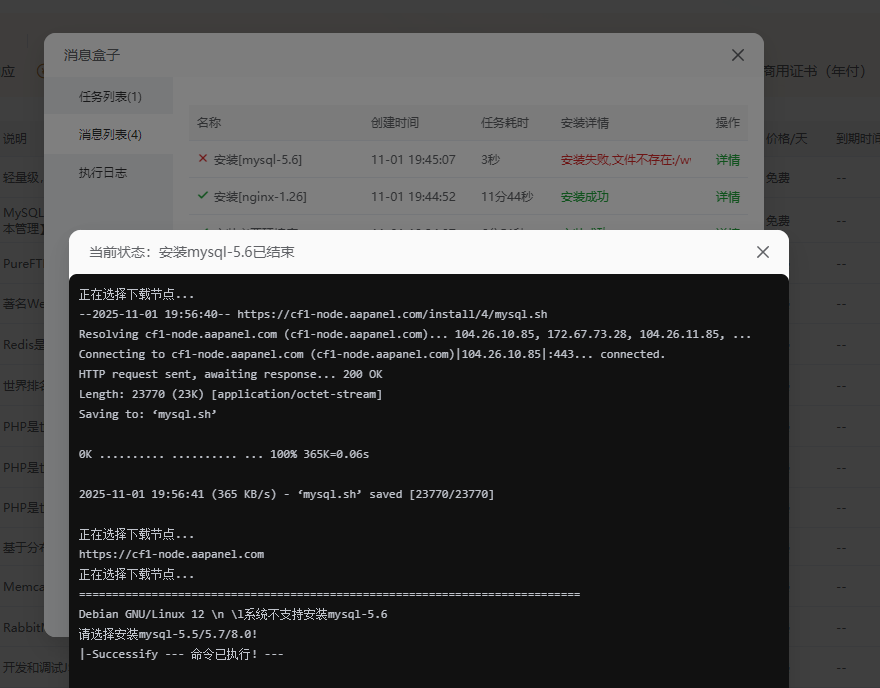Screen dimensions: 880x688
Task: Click the red failed X icon for mysql-5.6
Action: click(x=203, y=159)
